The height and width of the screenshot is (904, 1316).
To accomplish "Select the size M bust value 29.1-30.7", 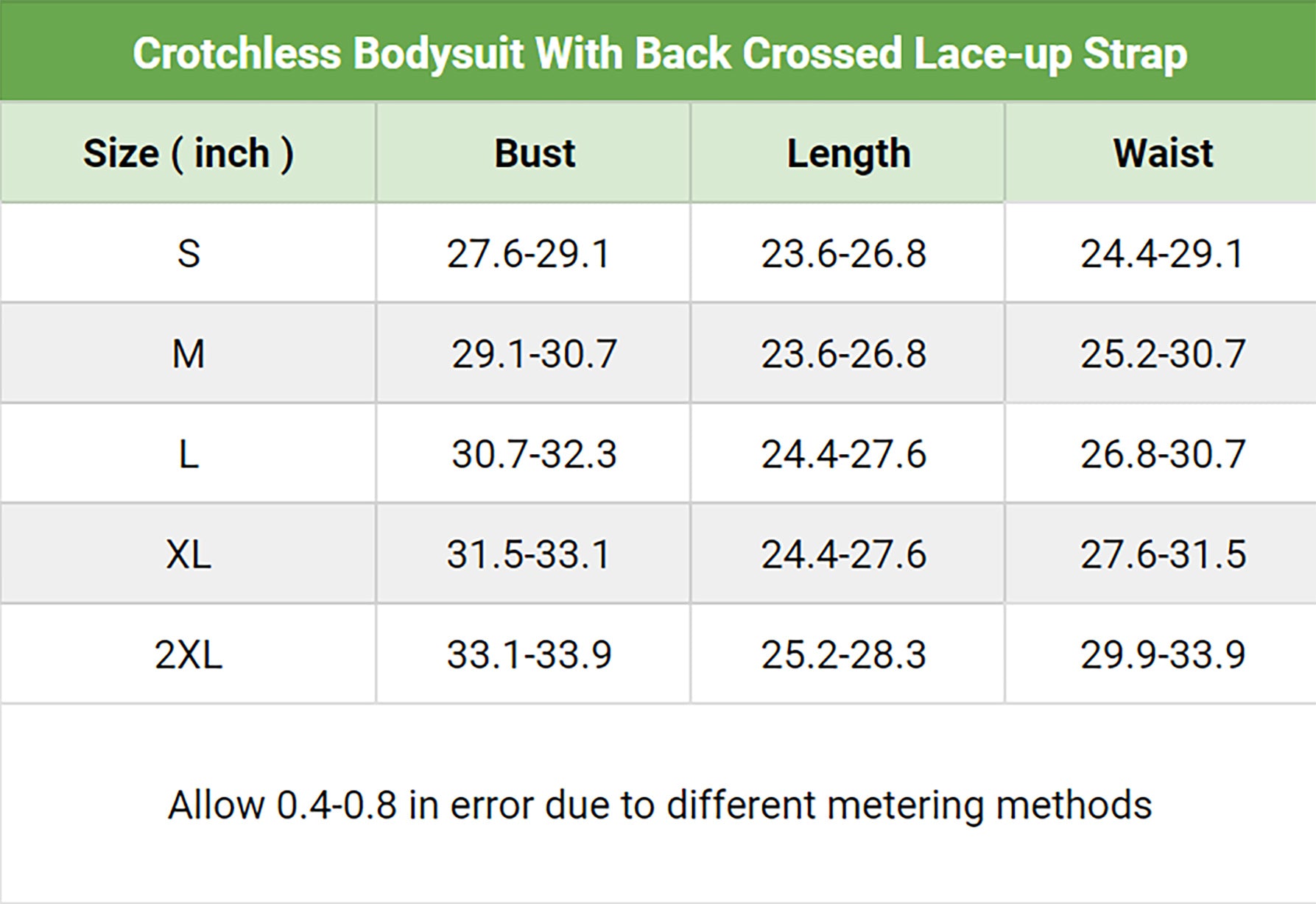I will [534, 354].
